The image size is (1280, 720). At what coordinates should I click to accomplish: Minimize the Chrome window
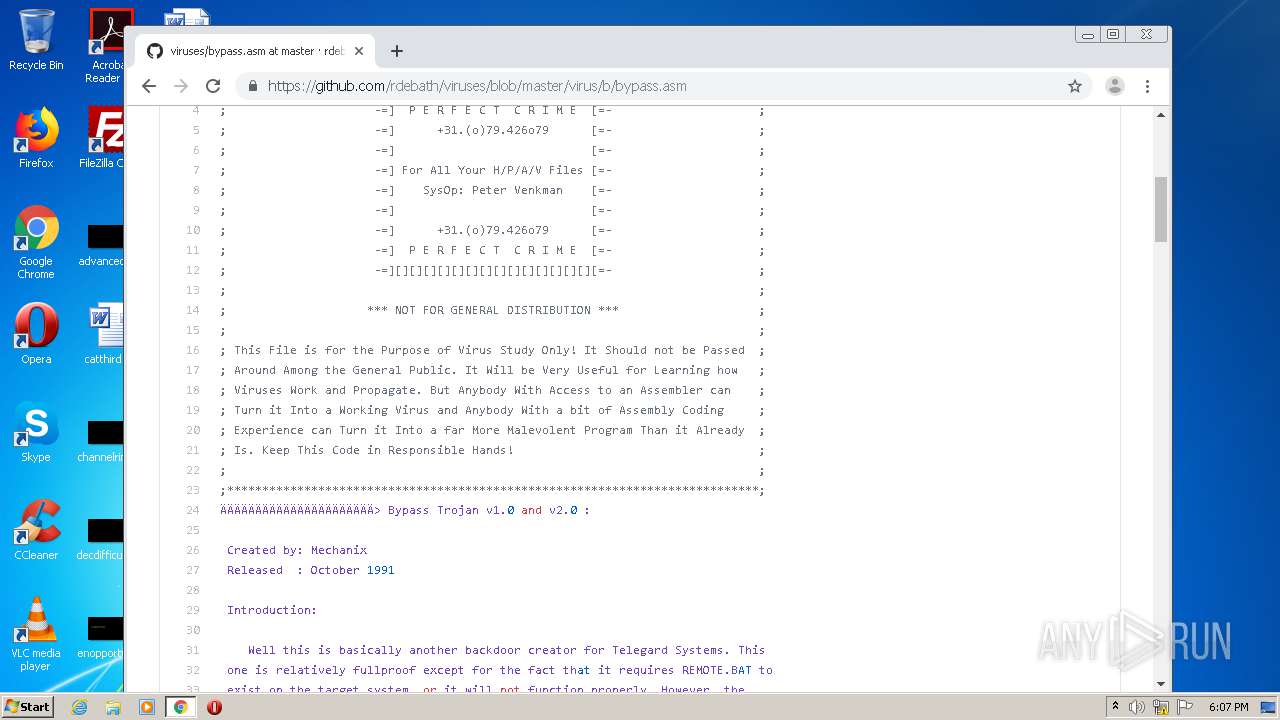pyautogui.click(x=1088, y=34)
